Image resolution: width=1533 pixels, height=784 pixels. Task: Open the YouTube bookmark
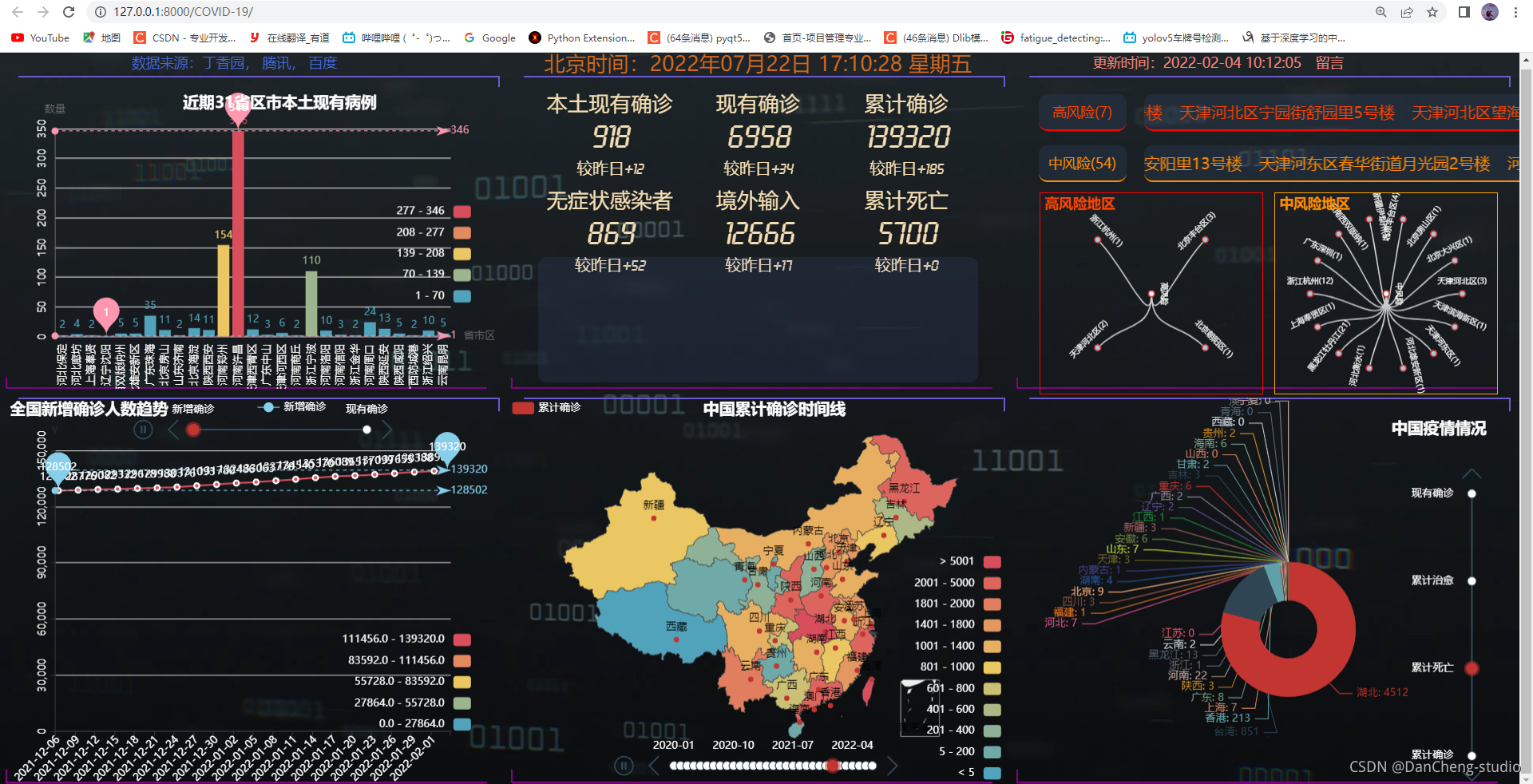tap(40, 38)
